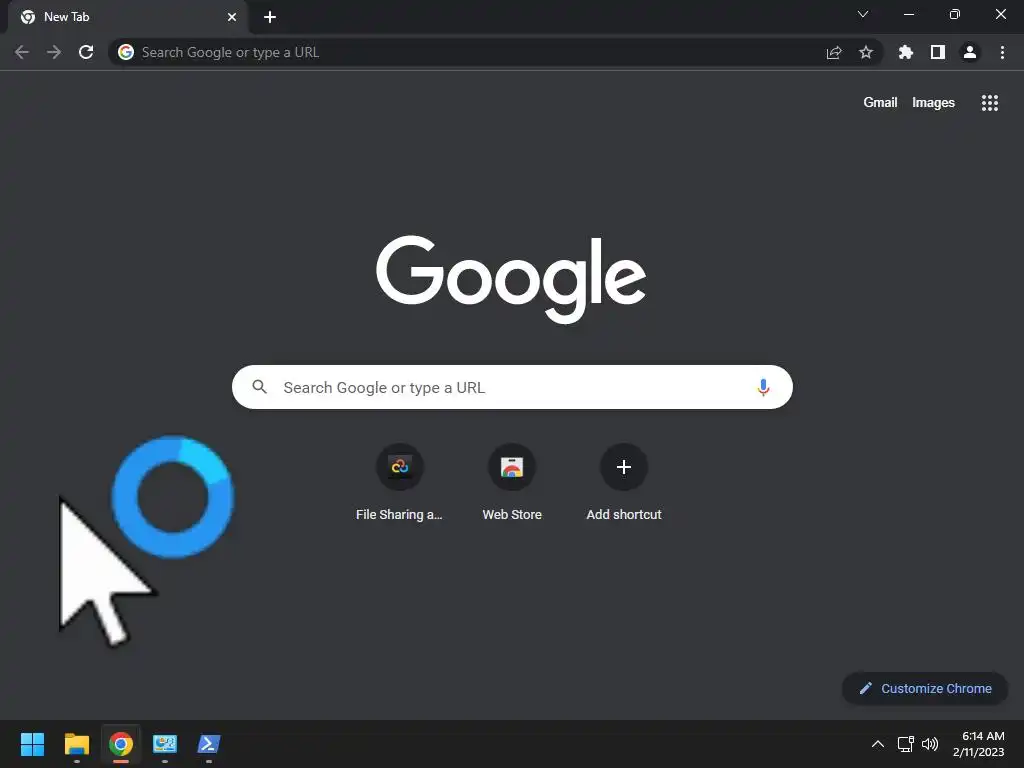Screen dimensions: 1024x768
Task: Open the Windows Start menu
Action: click(32, 744)
